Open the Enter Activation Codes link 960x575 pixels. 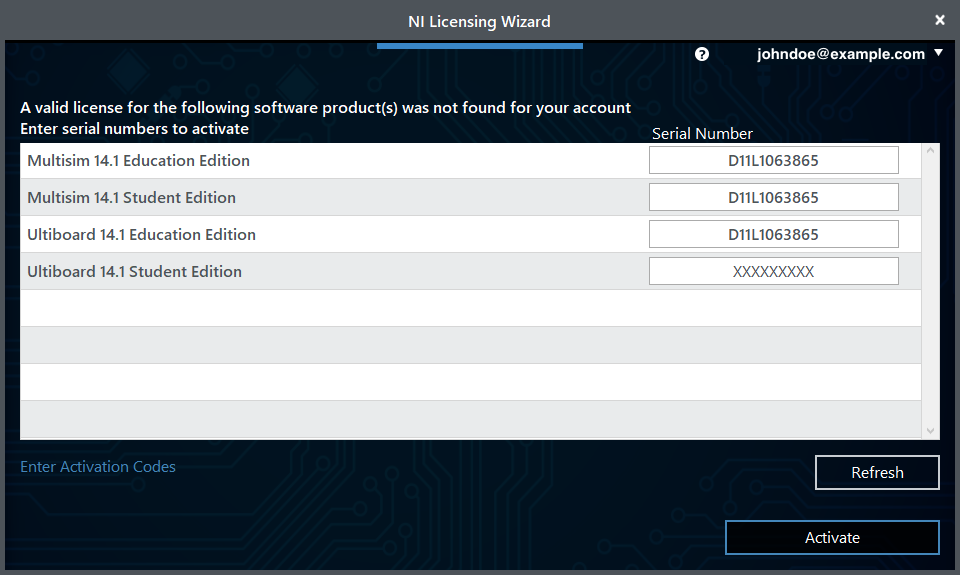(x=98, y=467)
